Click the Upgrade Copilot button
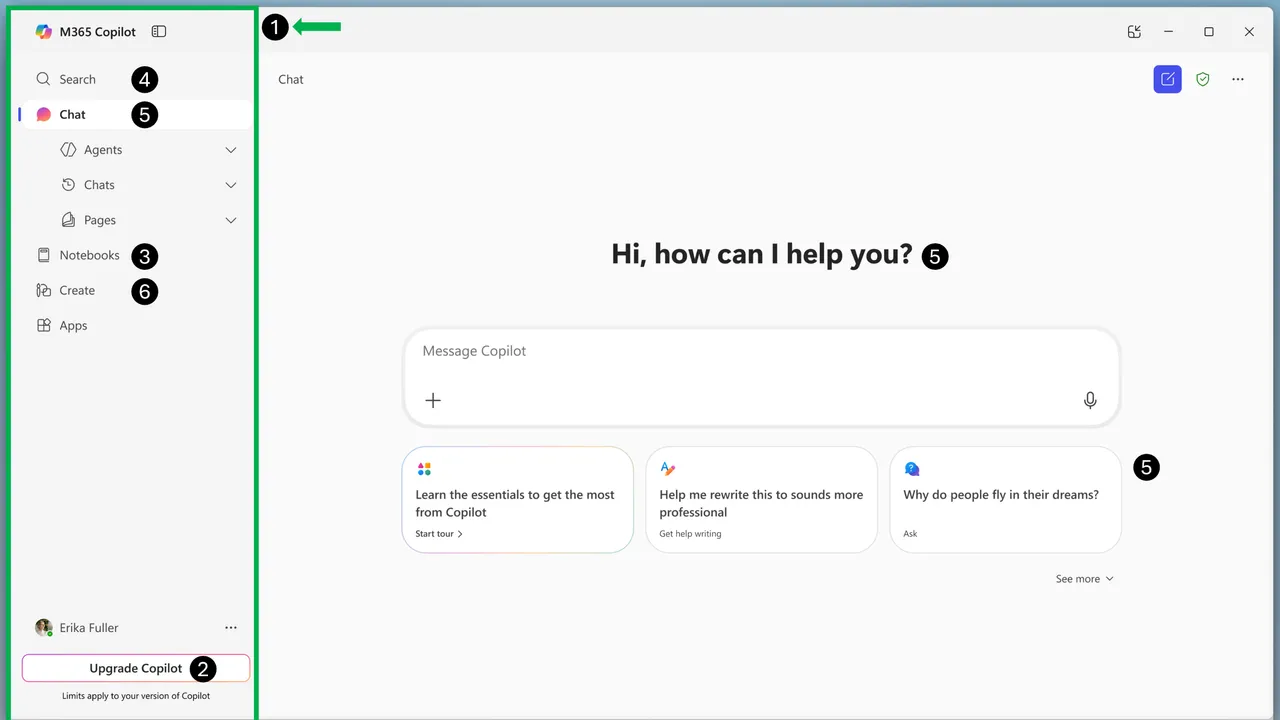 click(x=136, y=668)
